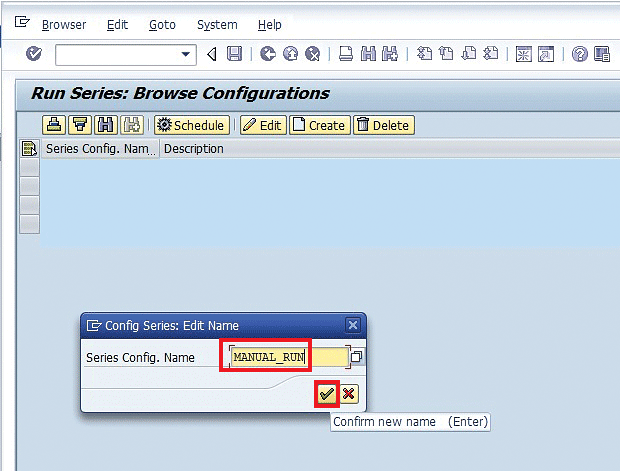
Task: Open the command field dropdown arrow
Action: point(186,54)
